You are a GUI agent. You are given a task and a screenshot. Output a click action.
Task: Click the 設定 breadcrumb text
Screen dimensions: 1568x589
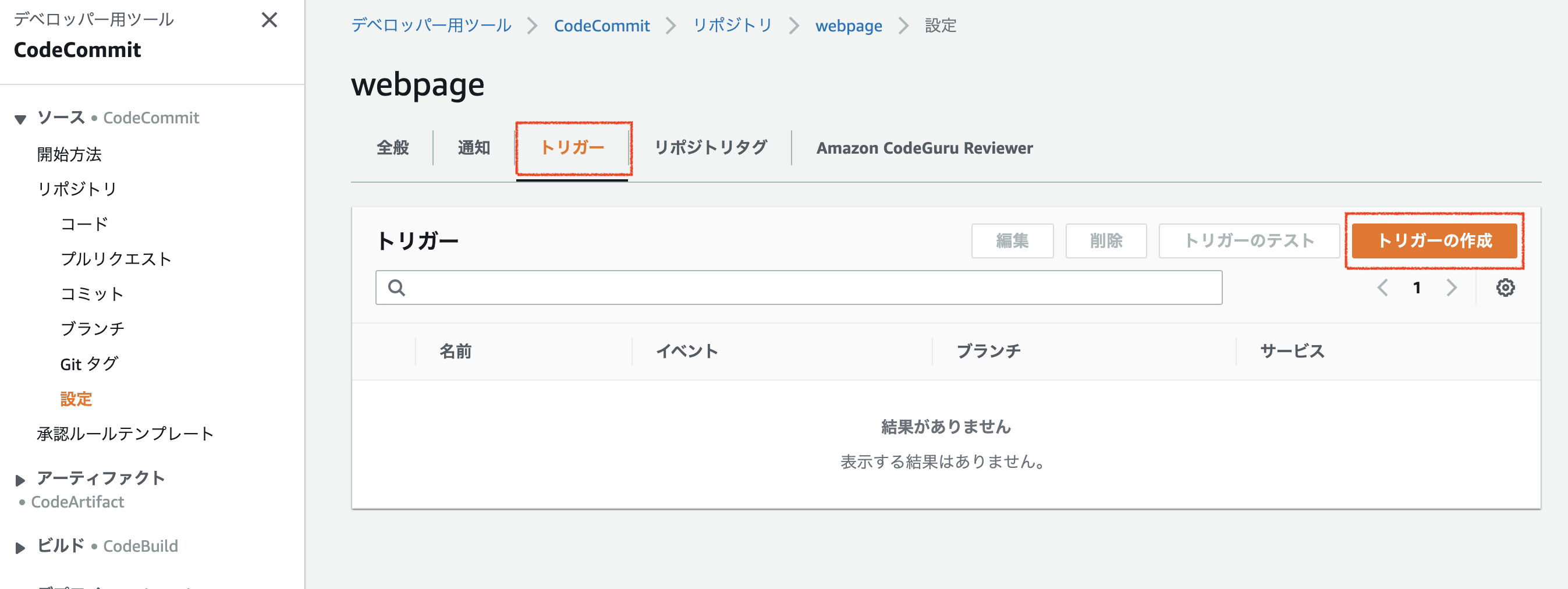pyautogui.click(x=941, y=26)
